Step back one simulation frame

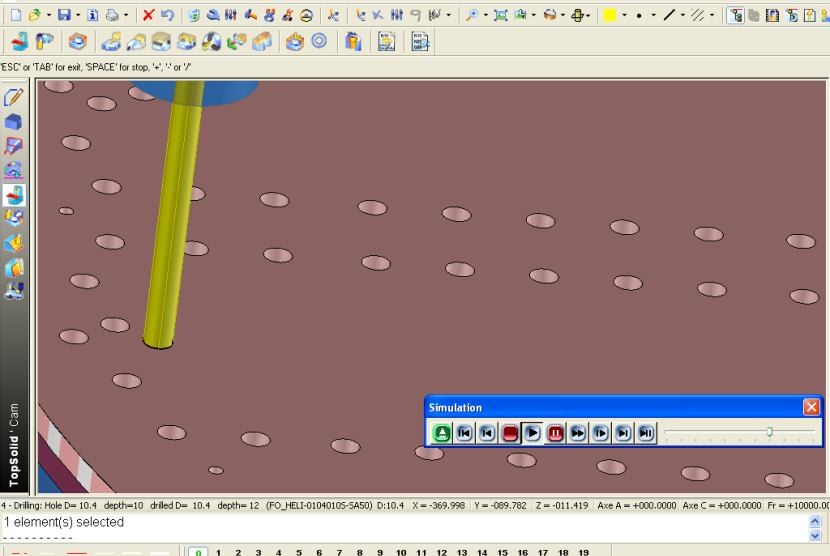pos(487,433)
